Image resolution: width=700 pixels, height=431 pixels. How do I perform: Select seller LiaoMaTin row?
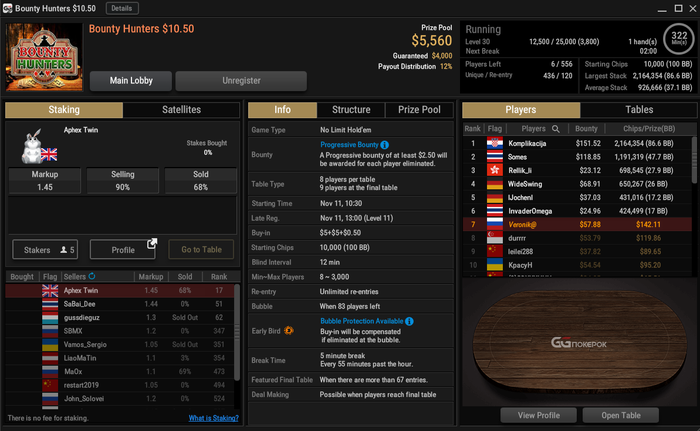click(120, 358)
